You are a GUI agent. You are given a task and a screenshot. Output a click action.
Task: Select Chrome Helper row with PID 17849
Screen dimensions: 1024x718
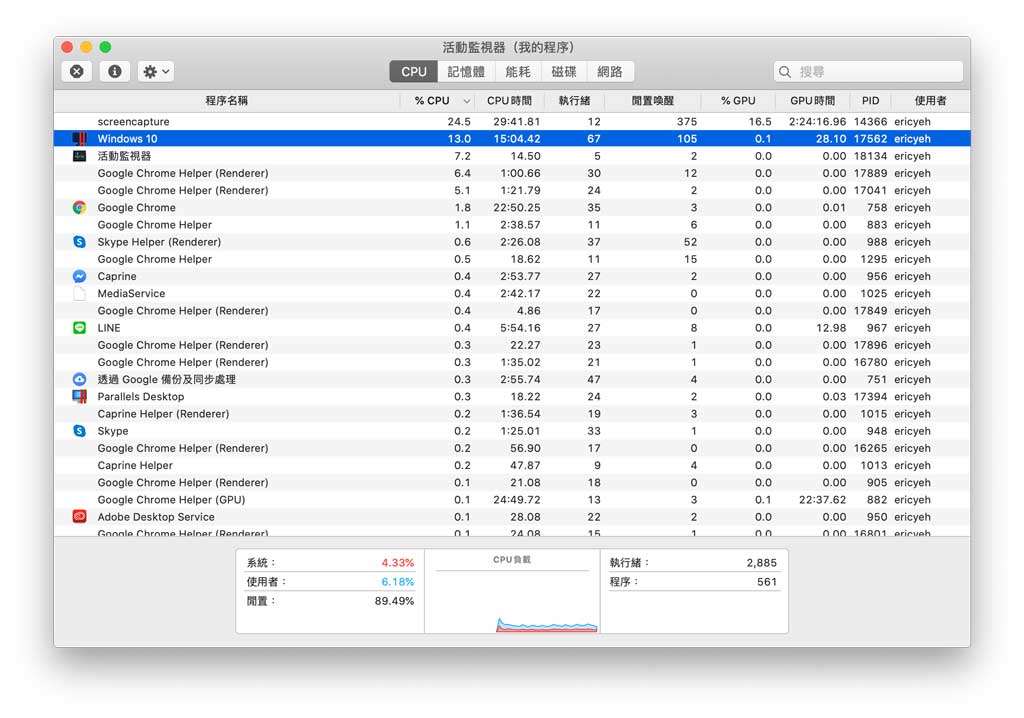click(x=512, y=310)
